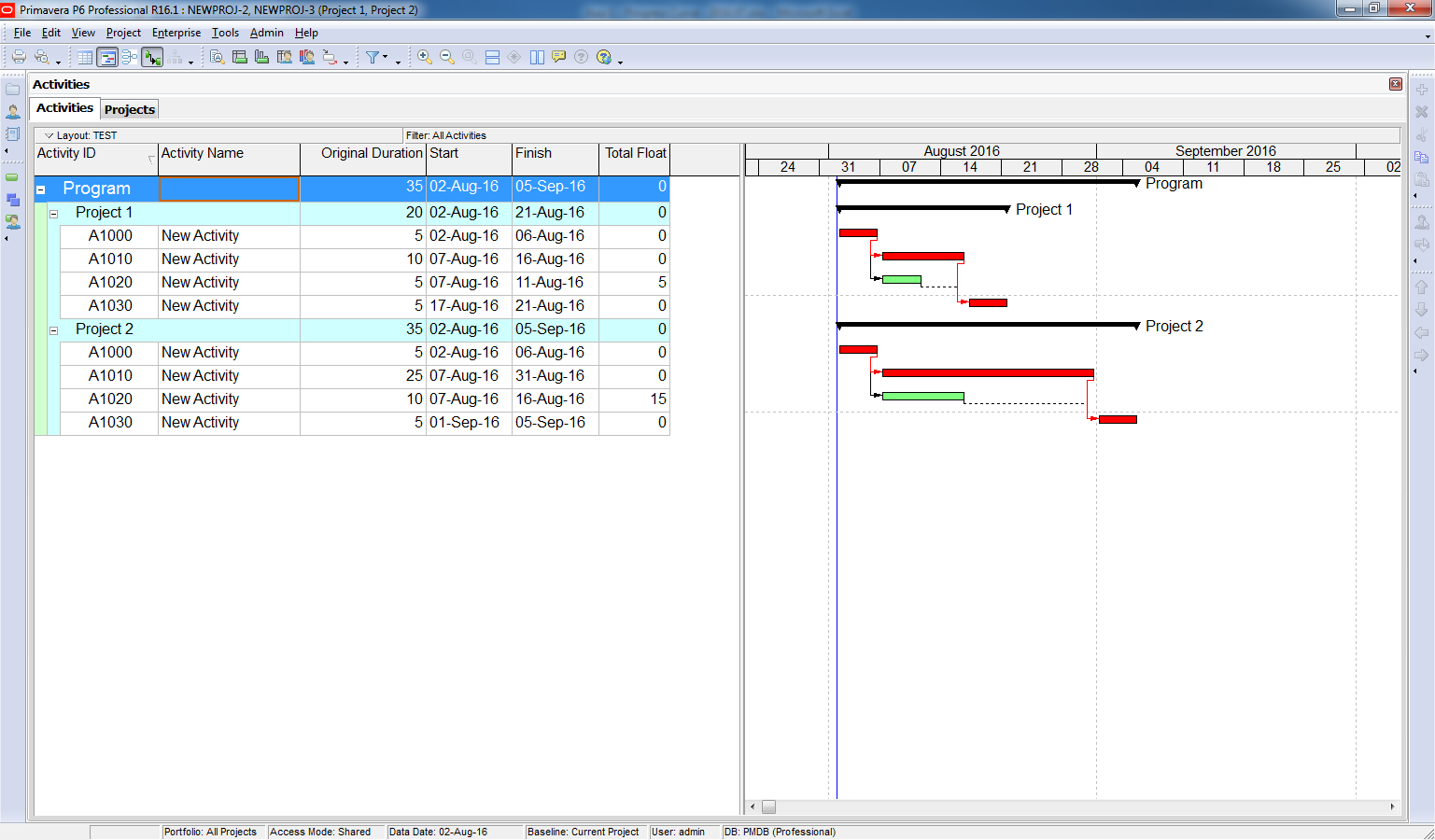Switch to the Projects tab

129,109
